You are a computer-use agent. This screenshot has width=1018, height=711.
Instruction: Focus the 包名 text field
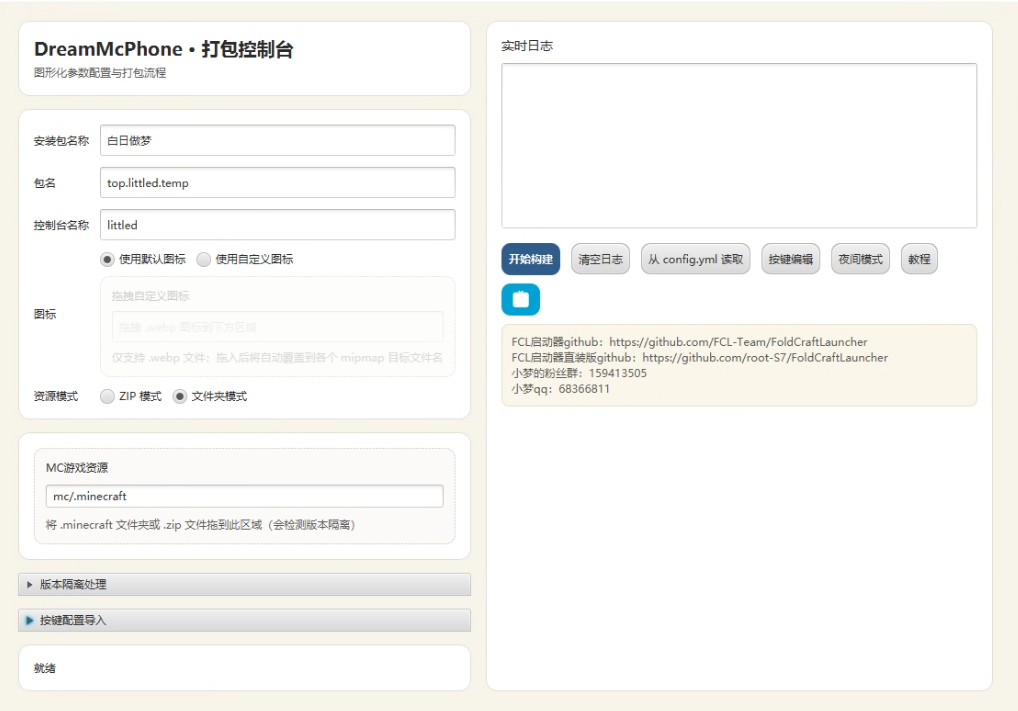point(277,183)
